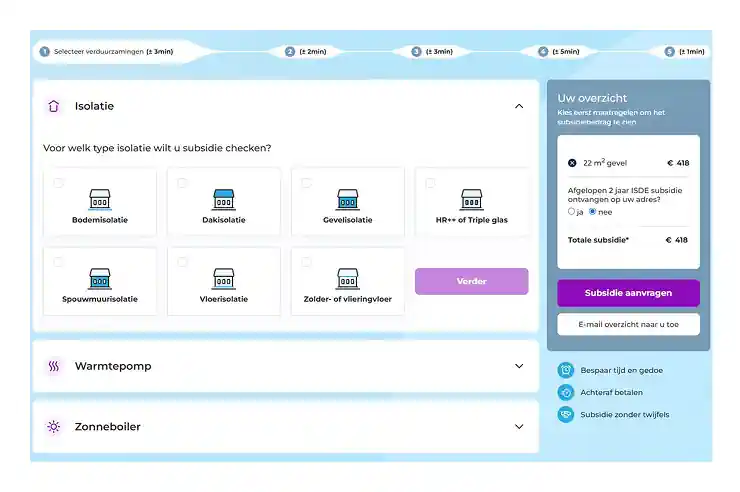Click the Gevelisolatie house icon
Image resolution: width=740 pixels, height=492 pixels.
347,198
